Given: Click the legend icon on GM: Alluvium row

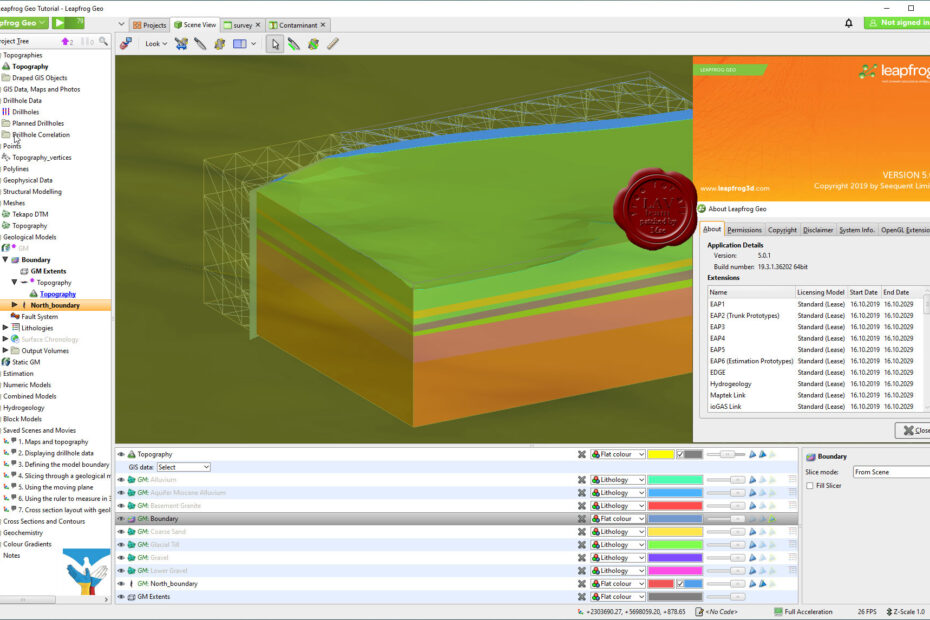Looking at the screenshot, I should pos(792,479).
